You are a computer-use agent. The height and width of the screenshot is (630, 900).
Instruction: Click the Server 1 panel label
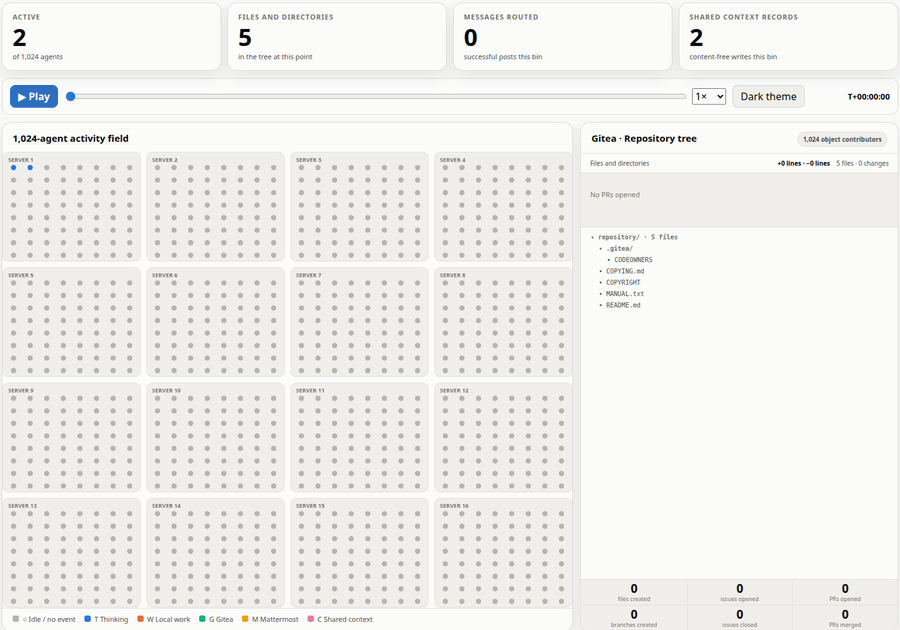pos(21,160)
